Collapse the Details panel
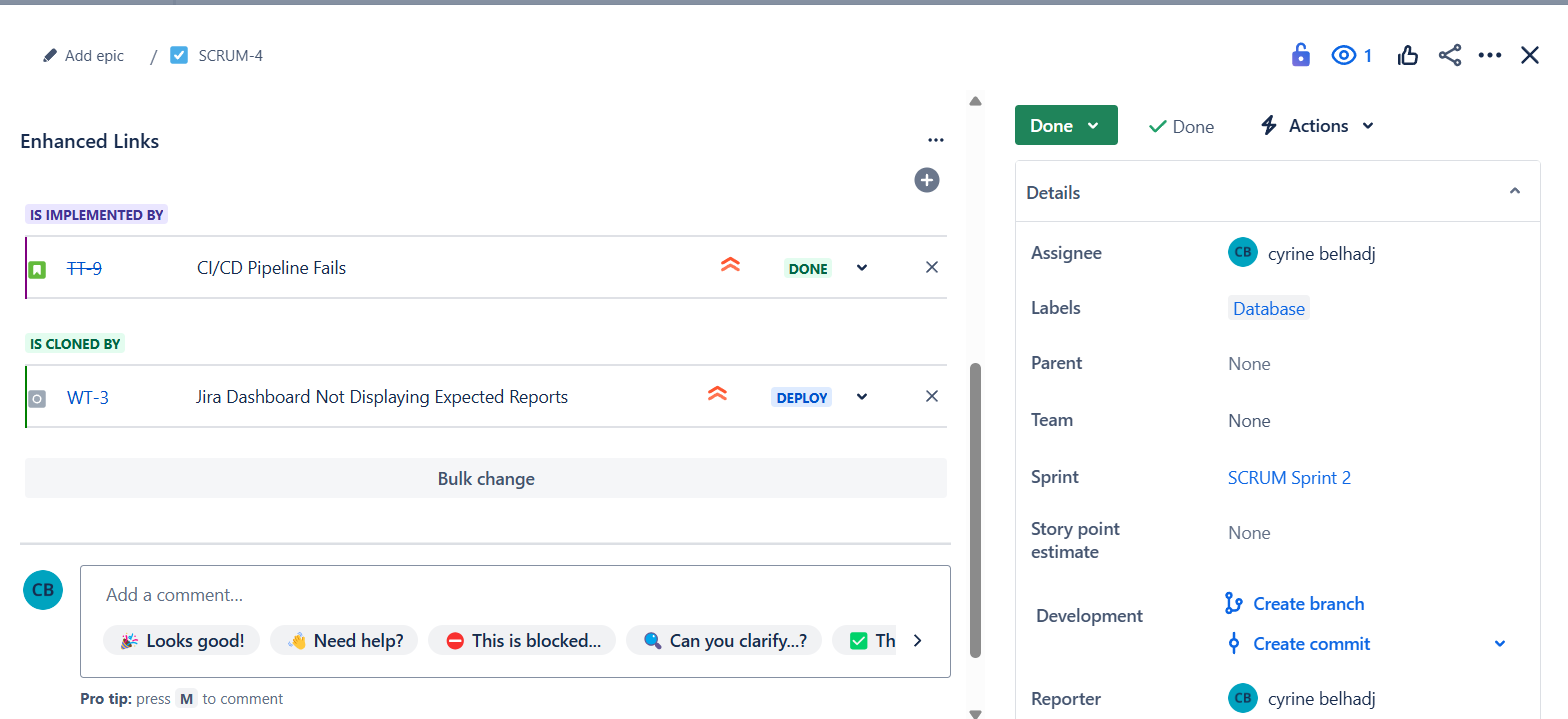 pos(1514,191)
